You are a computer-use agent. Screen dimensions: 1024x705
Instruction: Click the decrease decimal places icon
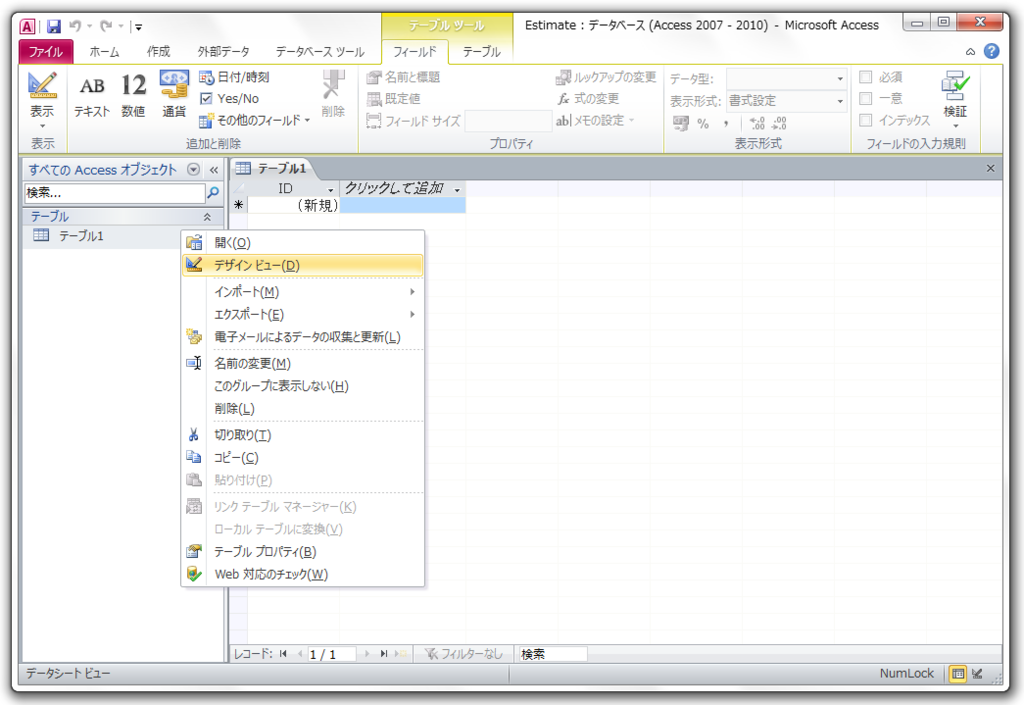coord(779,123)
